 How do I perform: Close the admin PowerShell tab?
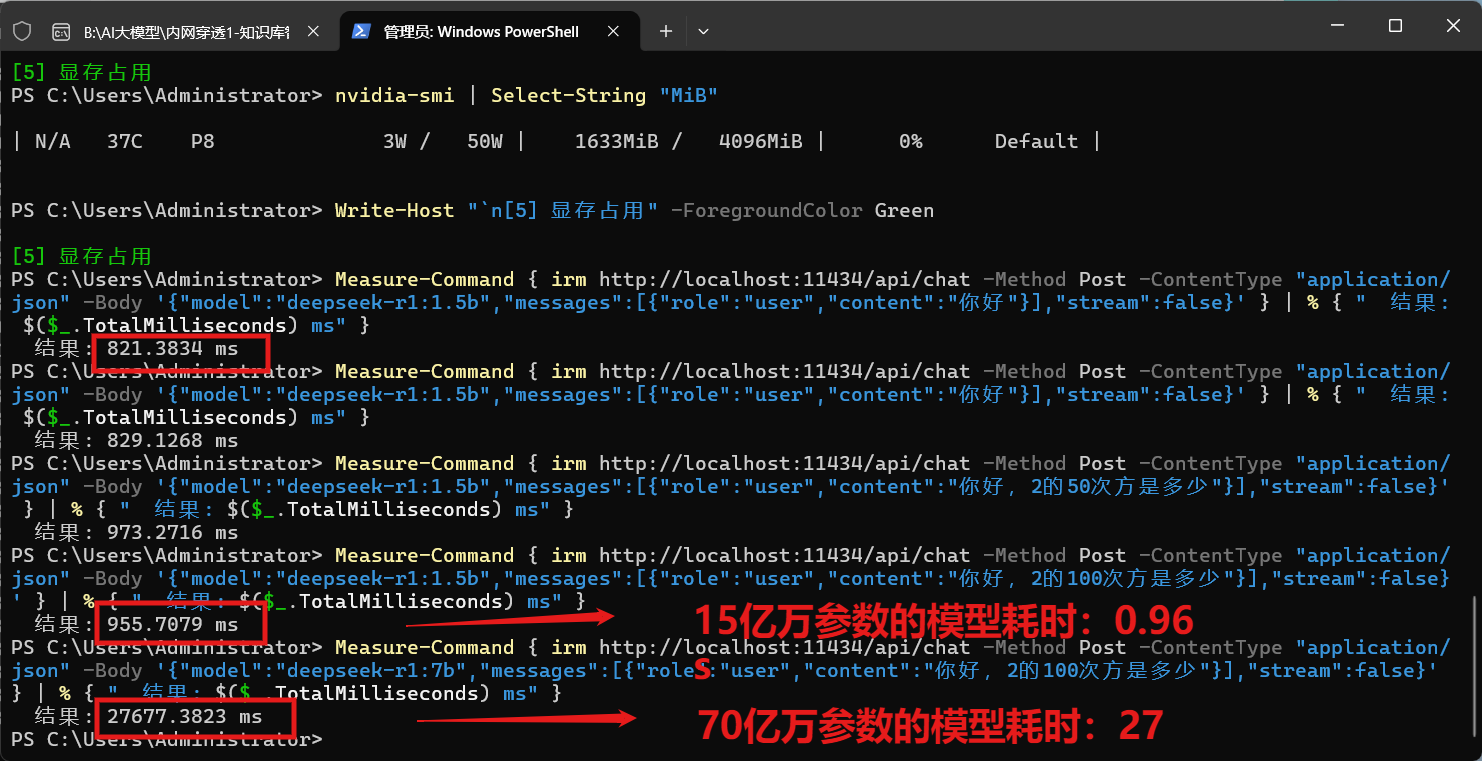[x=613, y=31]
